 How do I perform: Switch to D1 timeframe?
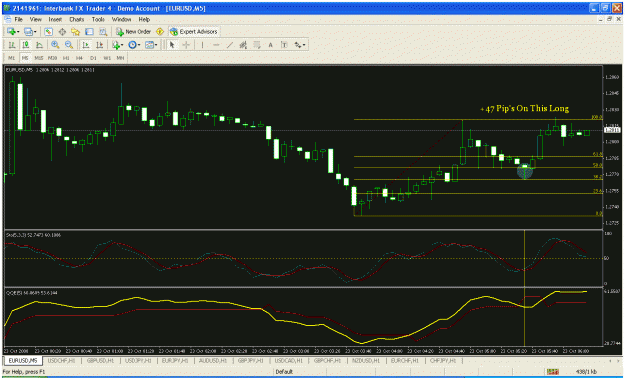pyautogui.click(x=93, y=58)
